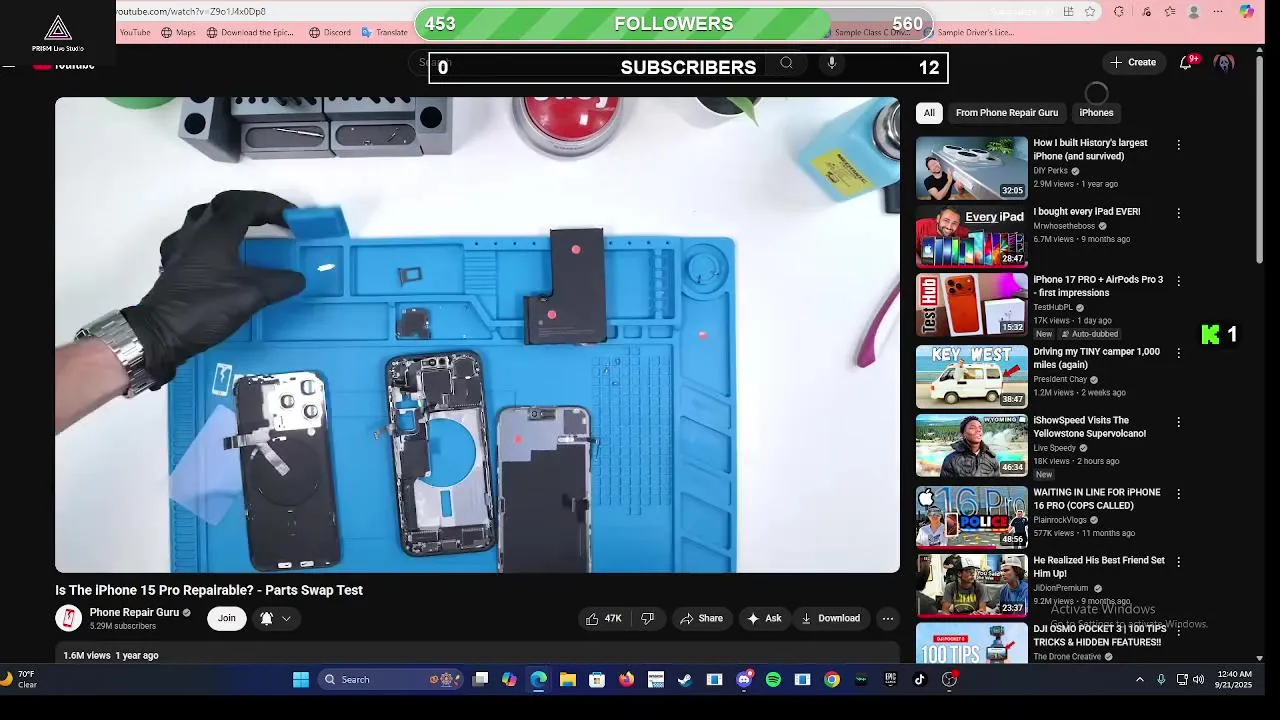Screen dimensions: 1280x720
Task: Open TikTok app from the taskbar
Action: coord(920,680)
